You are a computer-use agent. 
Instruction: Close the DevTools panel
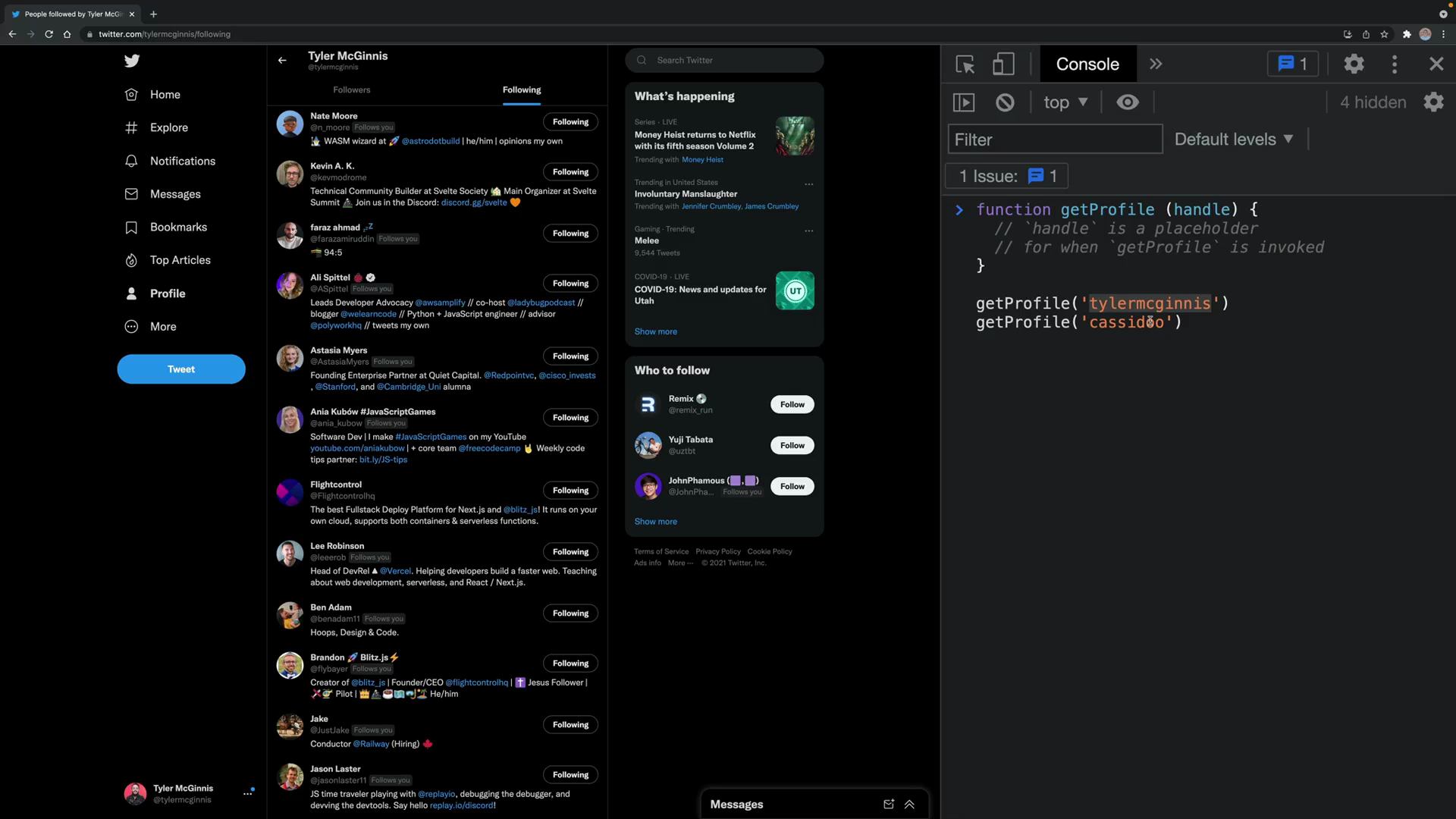[x=1436, y=64]
